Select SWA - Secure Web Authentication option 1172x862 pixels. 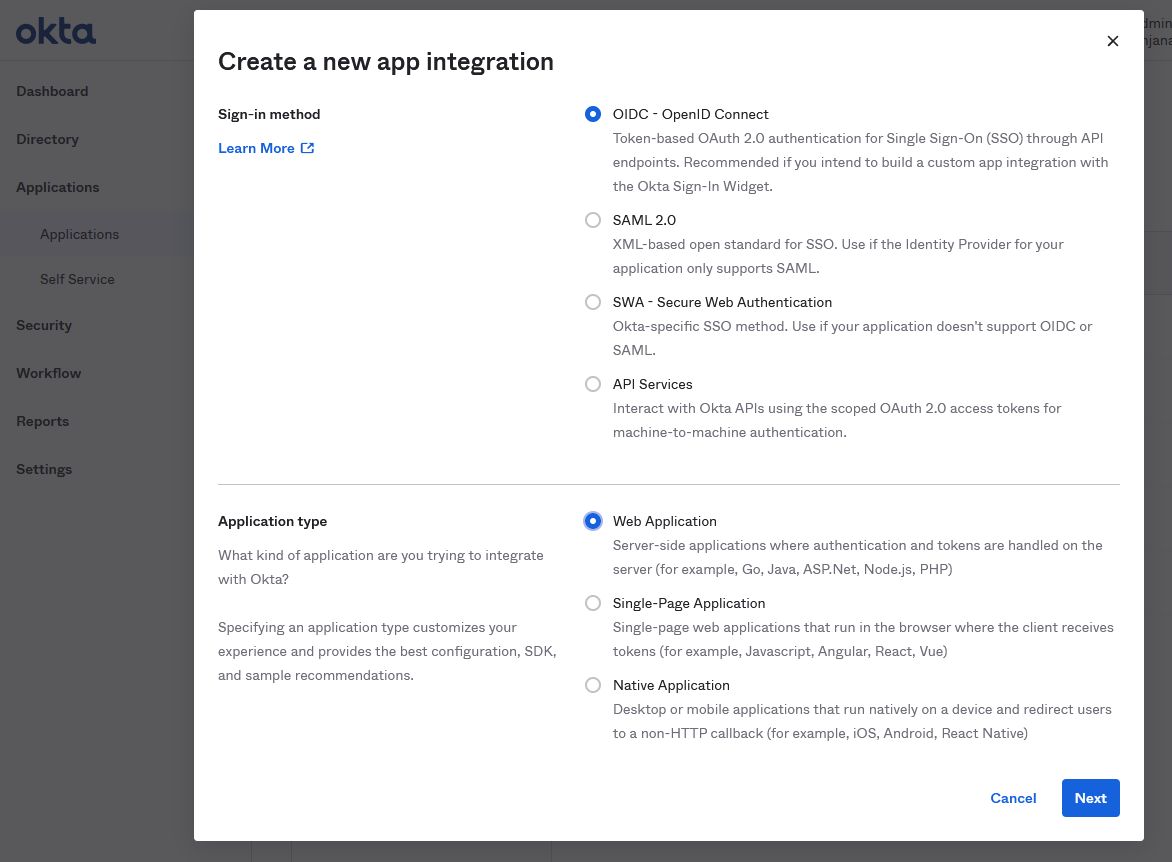[593, 302]
